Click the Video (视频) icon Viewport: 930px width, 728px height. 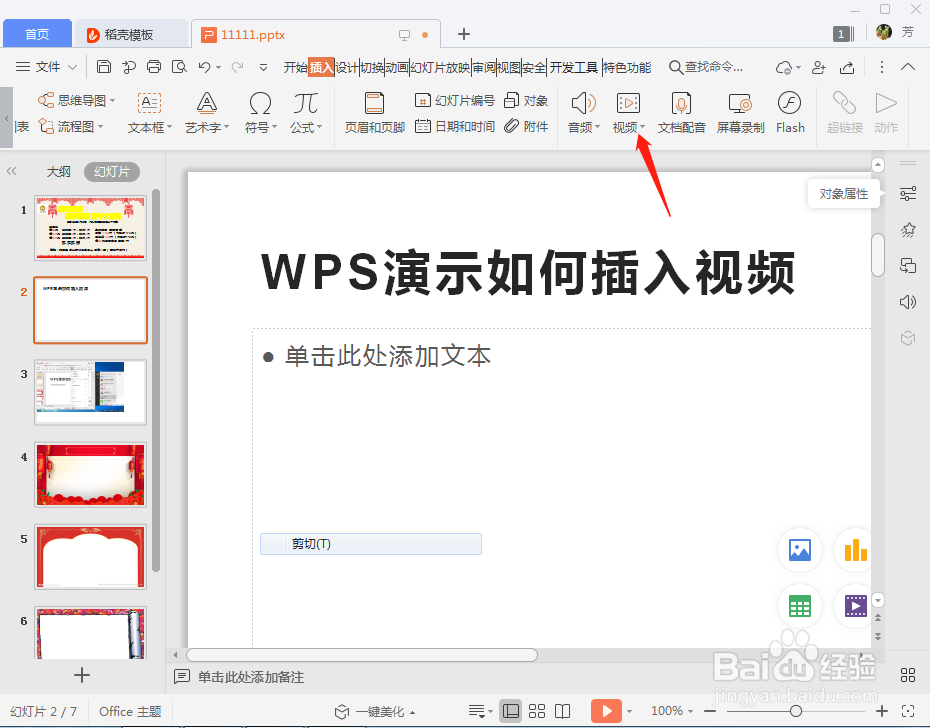[628, 103]
